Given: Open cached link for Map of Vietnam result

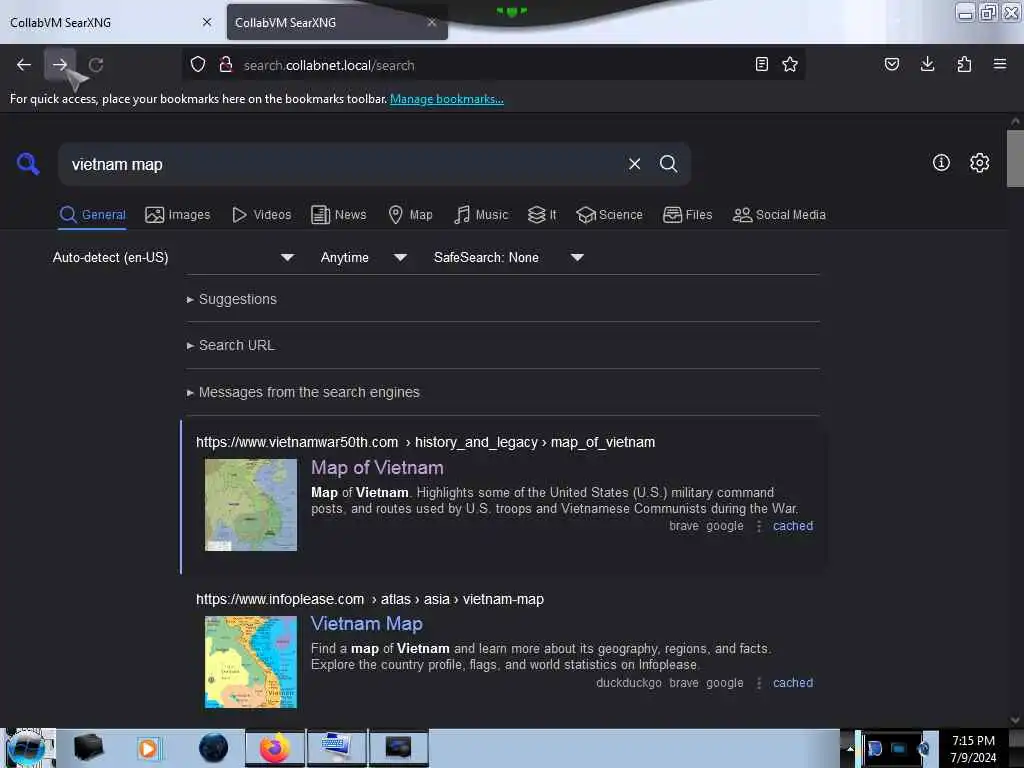Looking at the screenshot, I should pyautogui.click(x=793, y=526).
